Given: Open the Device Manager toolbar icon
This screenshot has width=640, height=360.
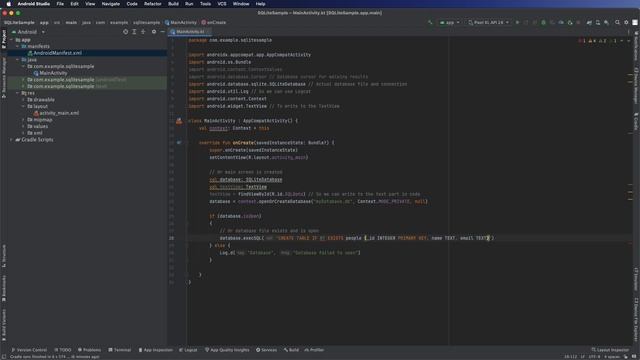Looking at the screenshot, I should click(598, 22).
